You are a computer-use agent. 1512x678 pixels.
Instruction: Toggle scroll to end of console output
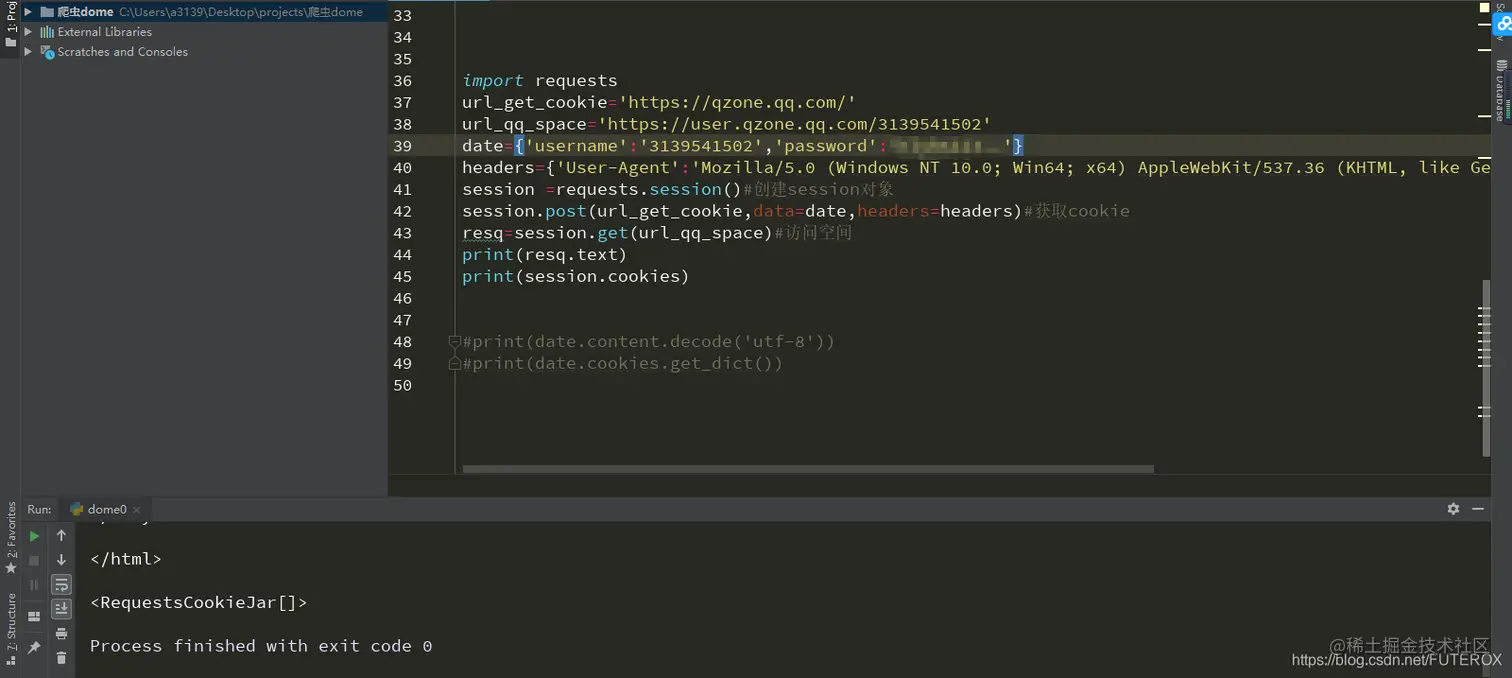61,609
